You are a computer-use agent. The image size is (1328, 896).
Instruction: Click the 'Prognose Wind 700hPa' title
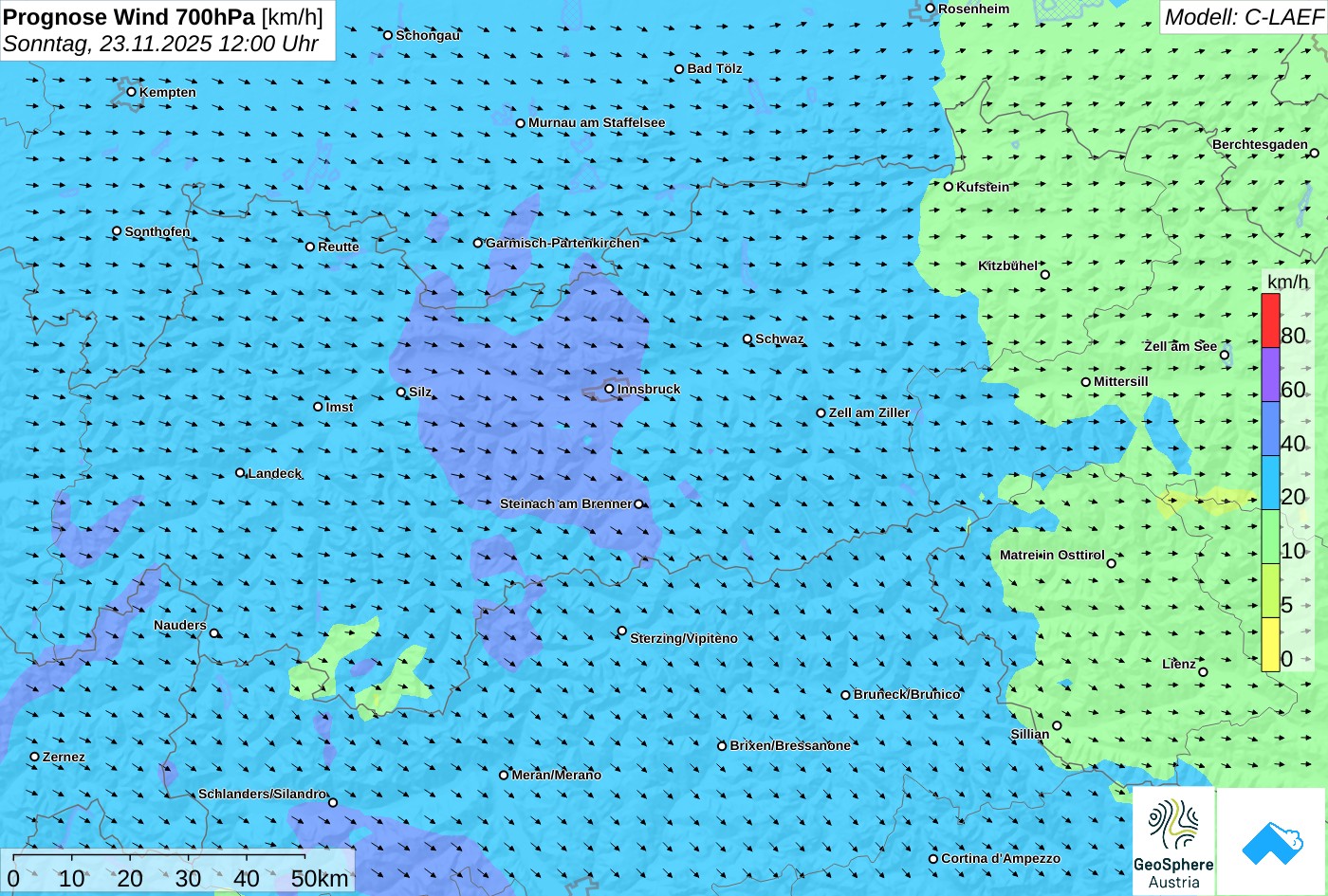click(x=129, y=16)
